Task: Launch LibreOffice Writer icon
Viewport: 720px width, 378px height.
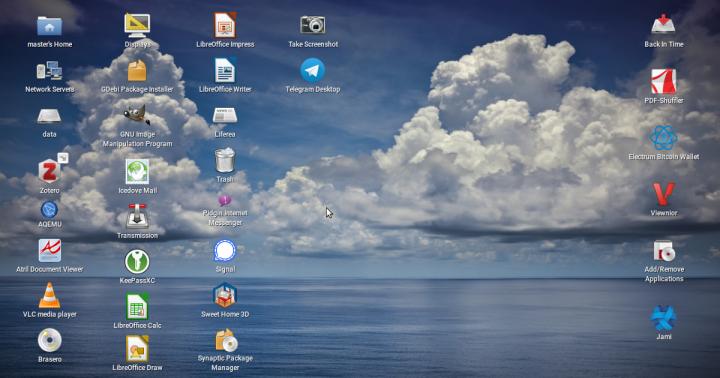Action: click(x=225, y=71)
